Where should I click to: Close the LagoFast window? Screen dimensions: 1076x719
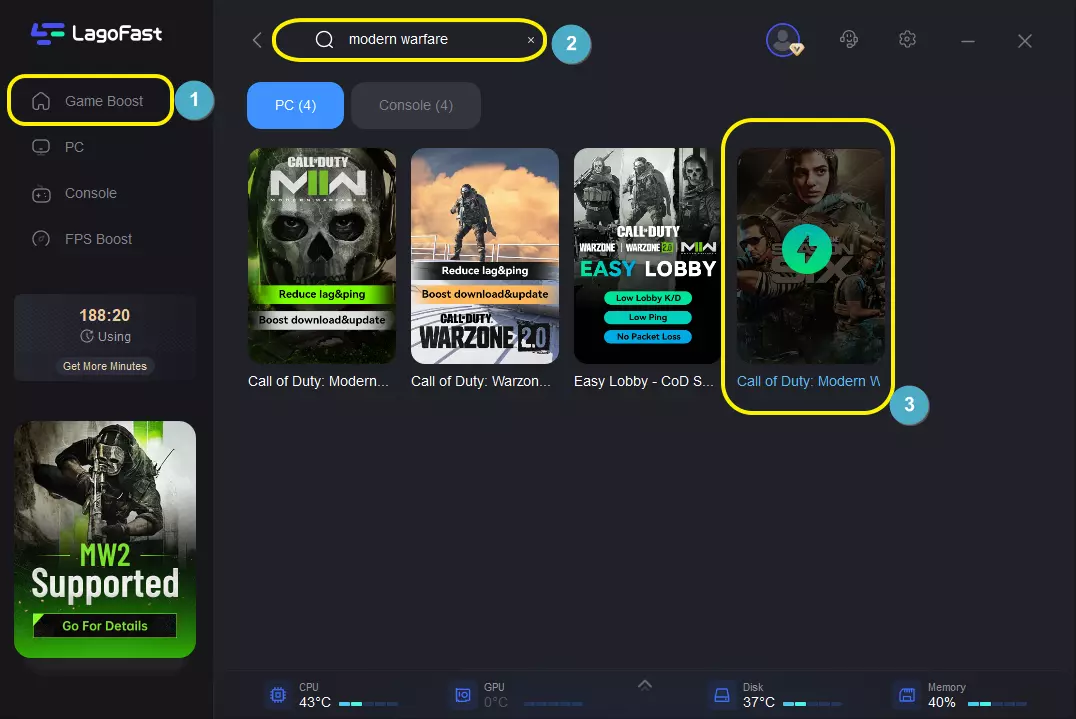click(1025, 41)
